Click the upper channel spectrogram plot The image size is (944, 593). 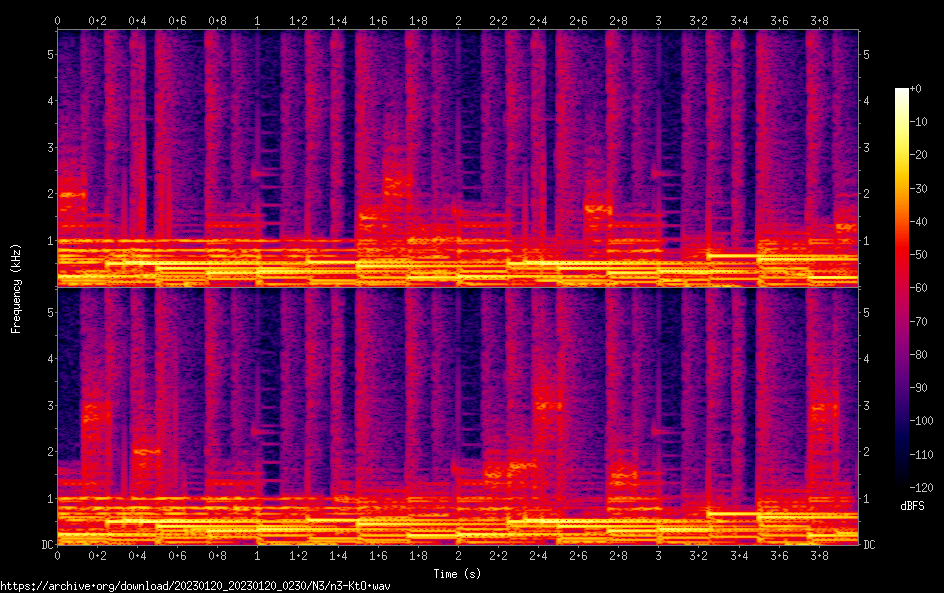458,158
